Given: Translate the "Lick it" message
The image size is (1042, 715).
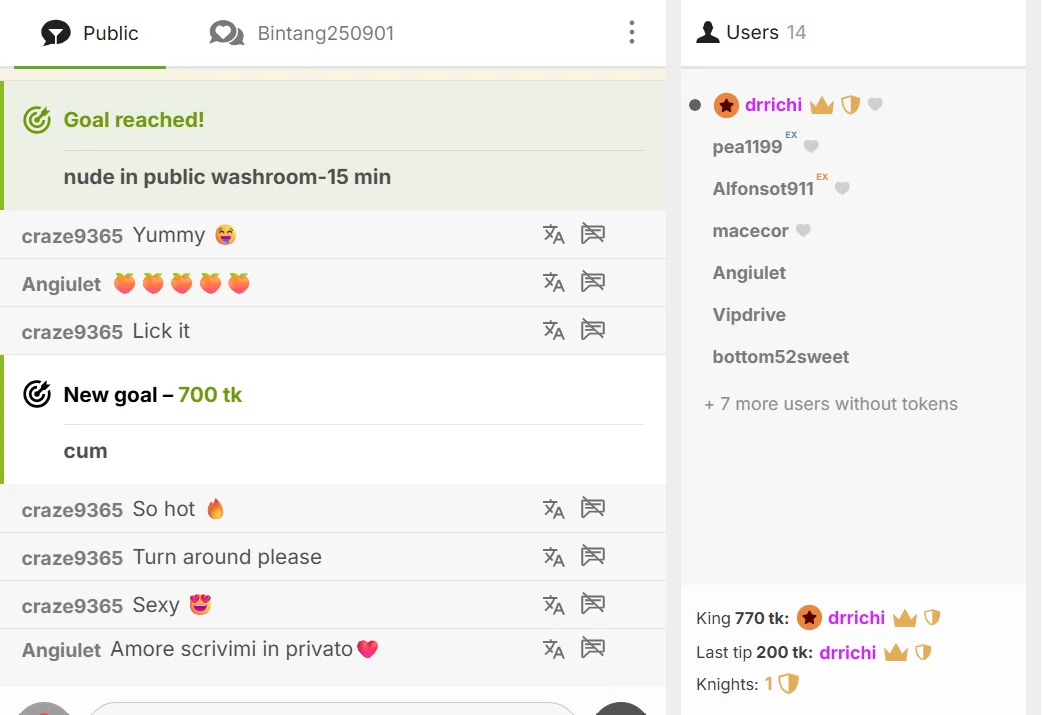Looking at the screenshot, I should [553, 330].
